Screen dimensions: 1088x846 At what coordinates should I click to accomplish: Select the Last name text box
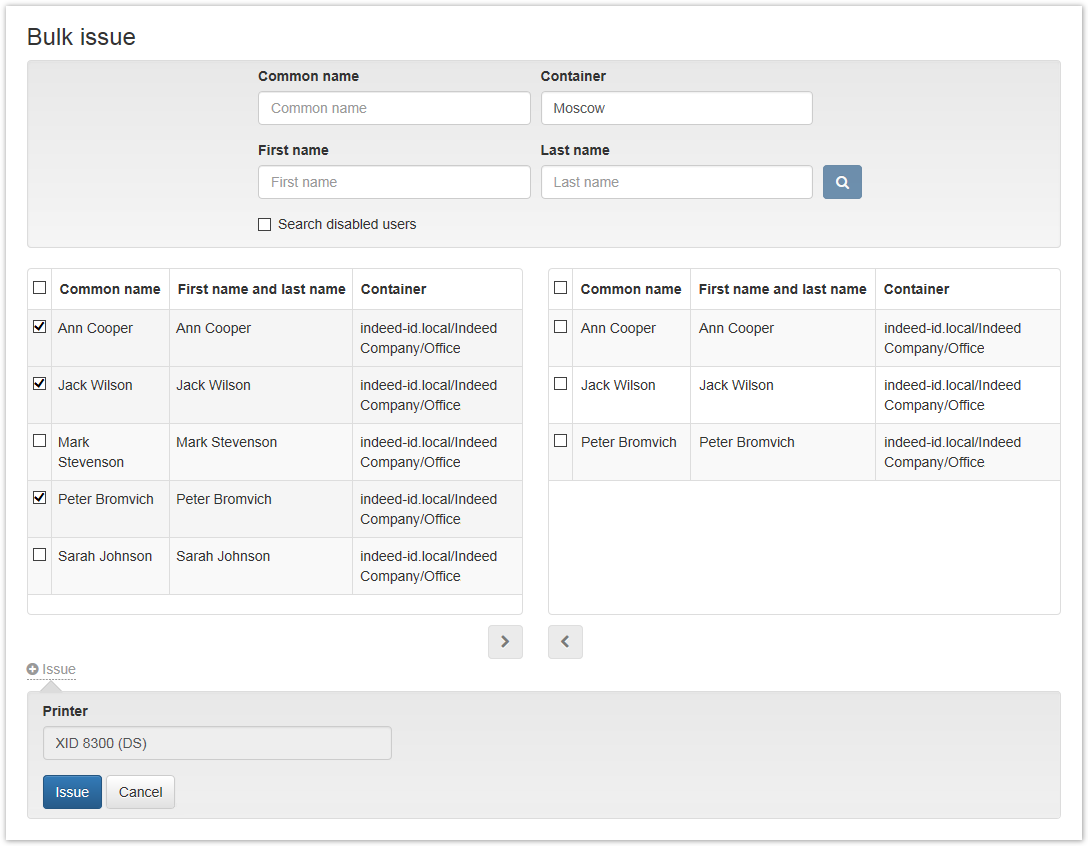coord(676,182)
